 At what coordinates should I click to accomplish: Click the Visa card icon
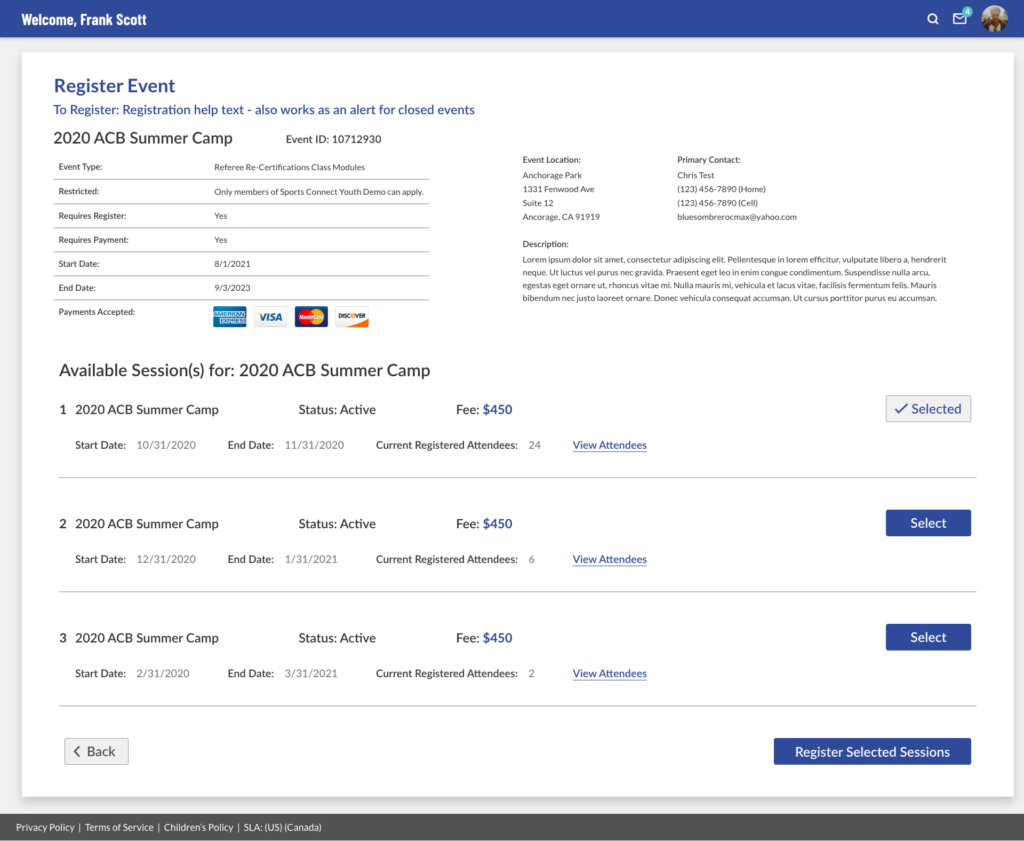point(270,317)
